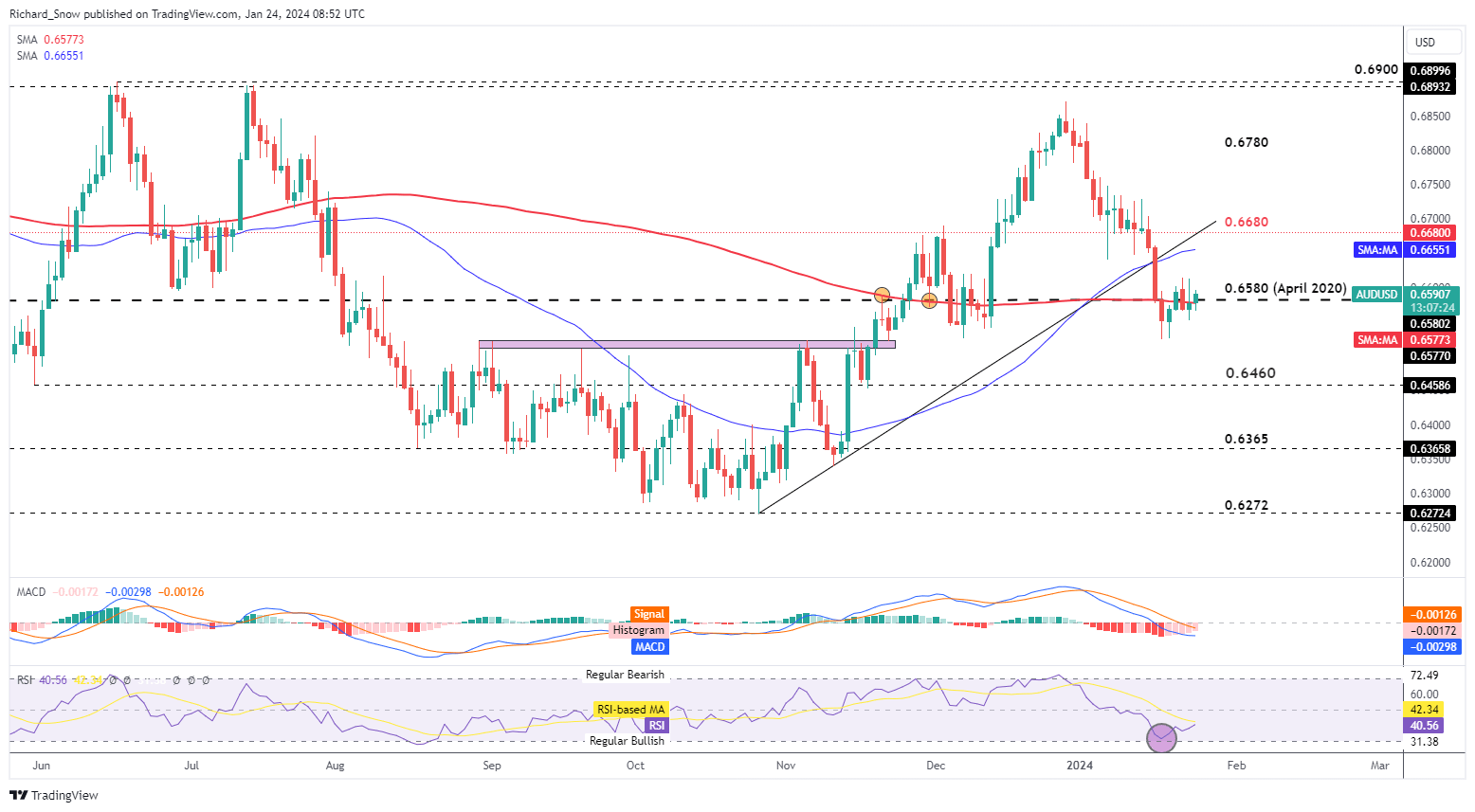Click the 72.49 RSI scale value

point(1425,676)
